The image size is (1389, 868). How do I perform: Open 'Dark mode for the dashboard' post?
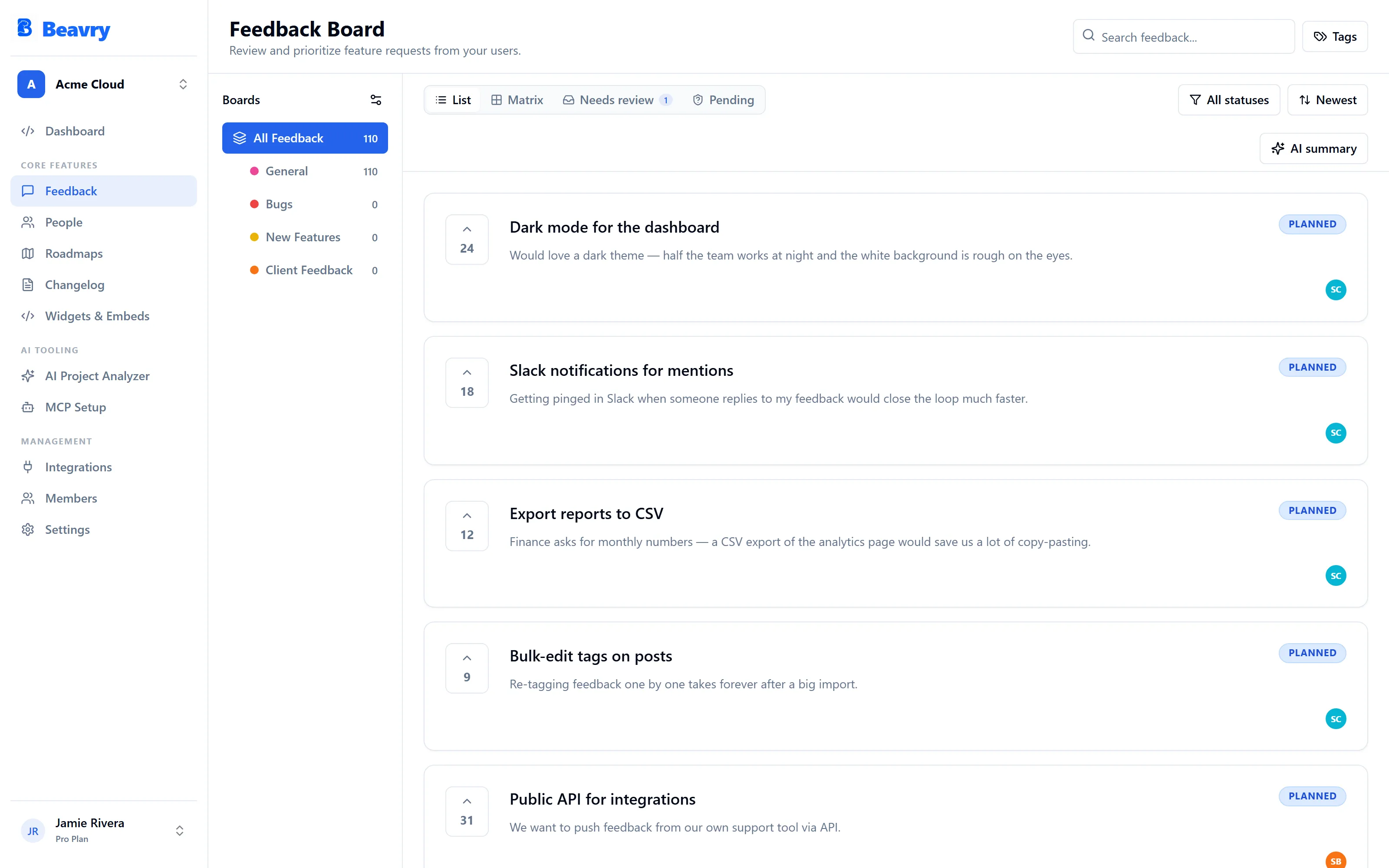(x=614, y=227)
